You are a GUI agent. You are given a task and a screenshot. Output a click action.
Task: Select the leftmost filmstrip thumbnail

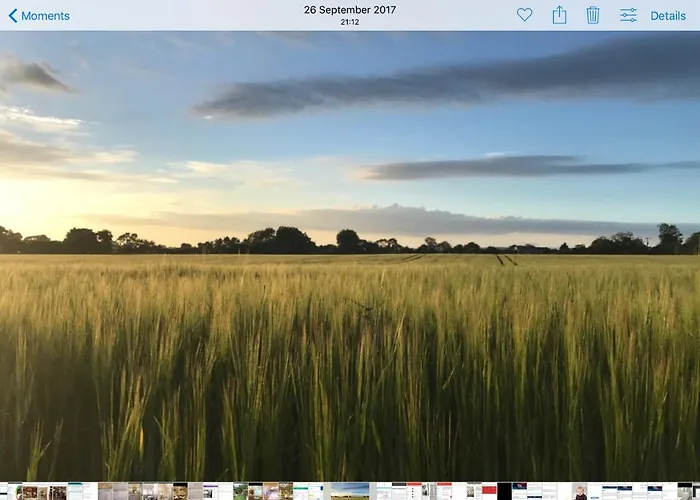(x=4, y=491)
